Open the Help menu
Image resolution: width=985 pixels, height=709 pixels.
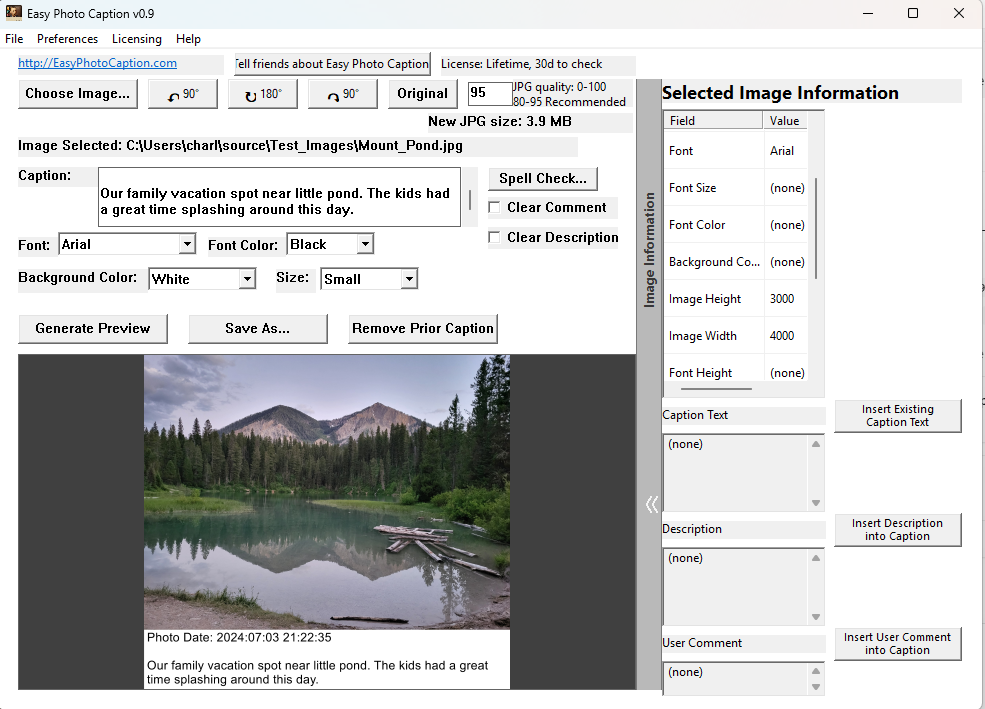(x=188, y=39)
